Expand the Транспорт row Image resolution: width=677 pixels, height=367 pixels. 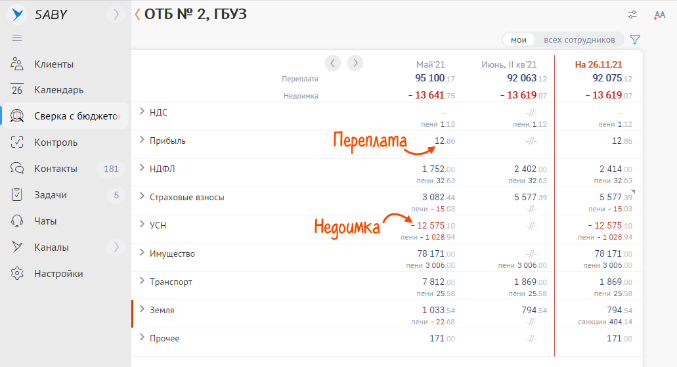click(x=142, y=281)
